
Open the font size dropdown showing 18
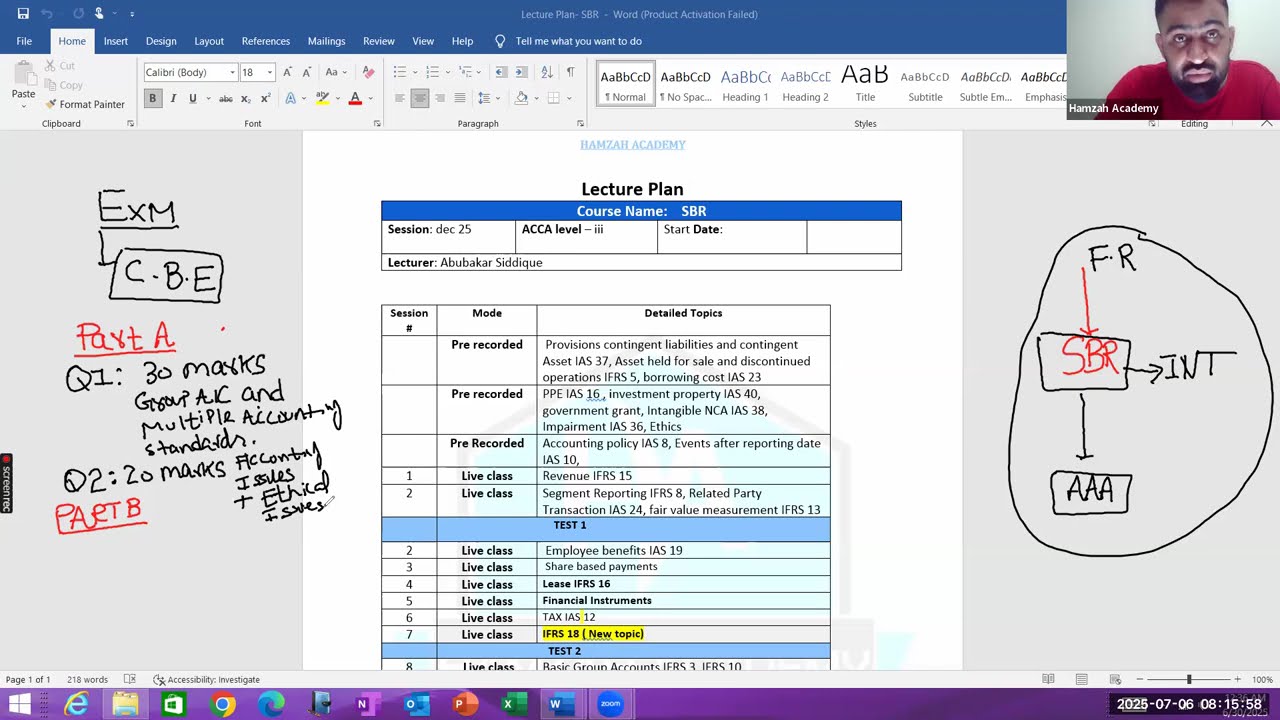point(269,72)
